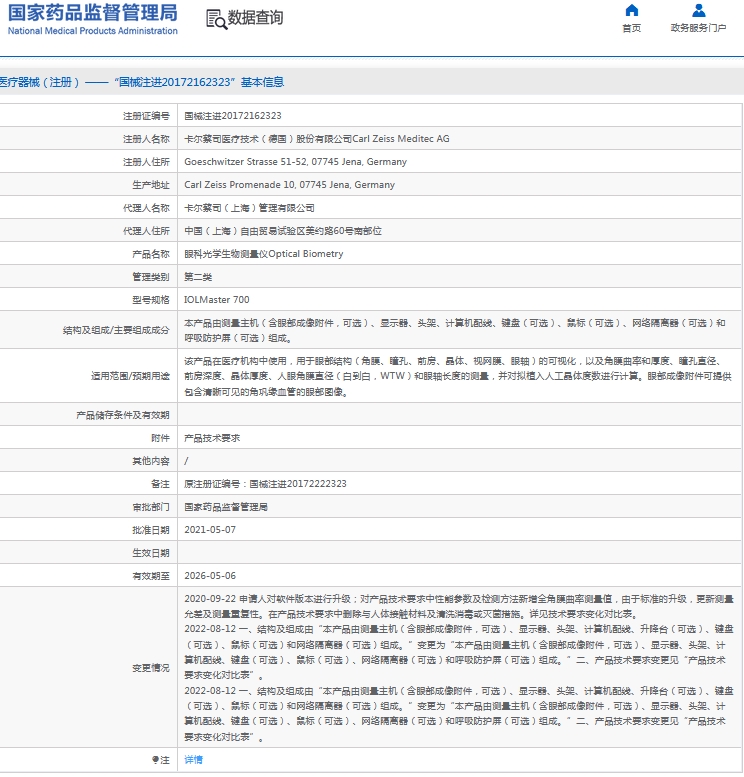This screenshot has width=744, height=777.
Task: Click the 2020-09-22 change record entry
Action: [x=458, y=607]
